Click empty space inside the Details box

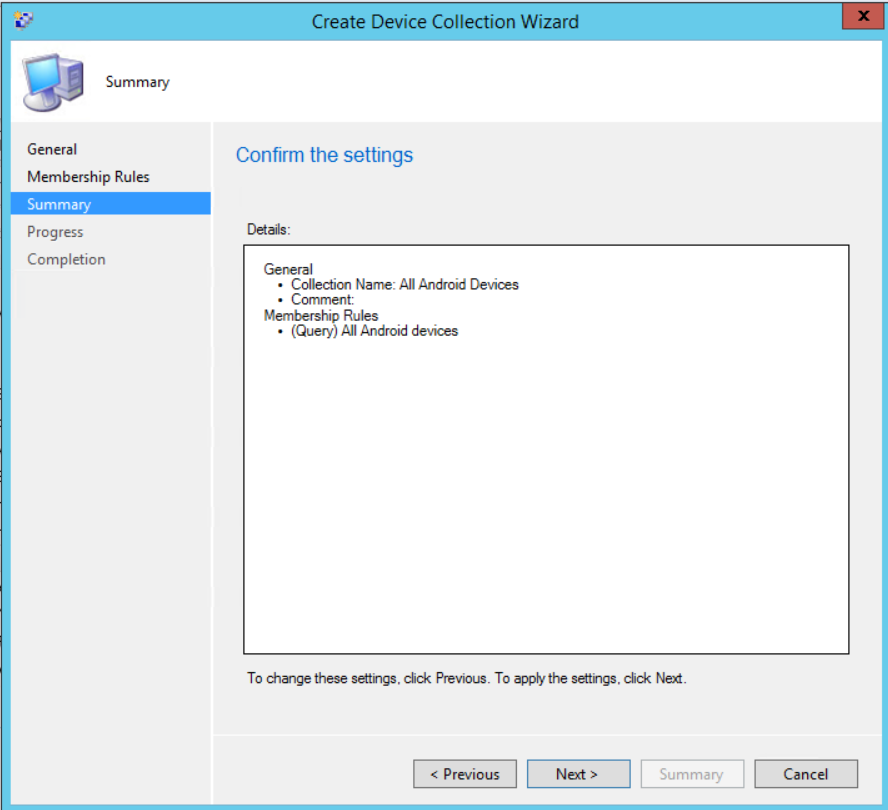coord(545,500)
